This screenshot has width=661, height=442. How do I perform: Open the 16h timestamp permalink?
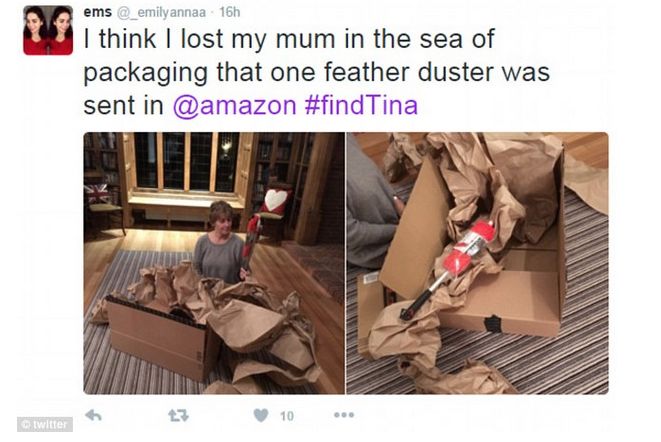229,12
